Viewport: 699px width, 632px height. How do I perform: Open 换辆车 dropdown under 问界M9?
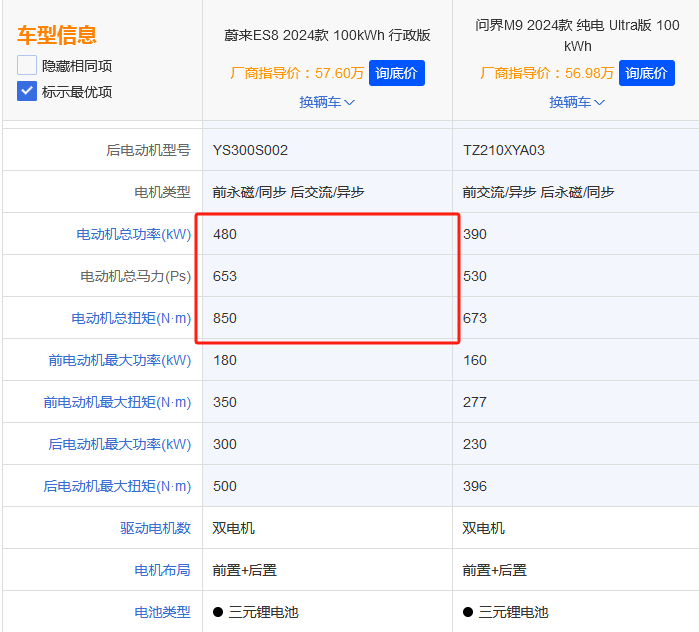[x=577, y=102]
